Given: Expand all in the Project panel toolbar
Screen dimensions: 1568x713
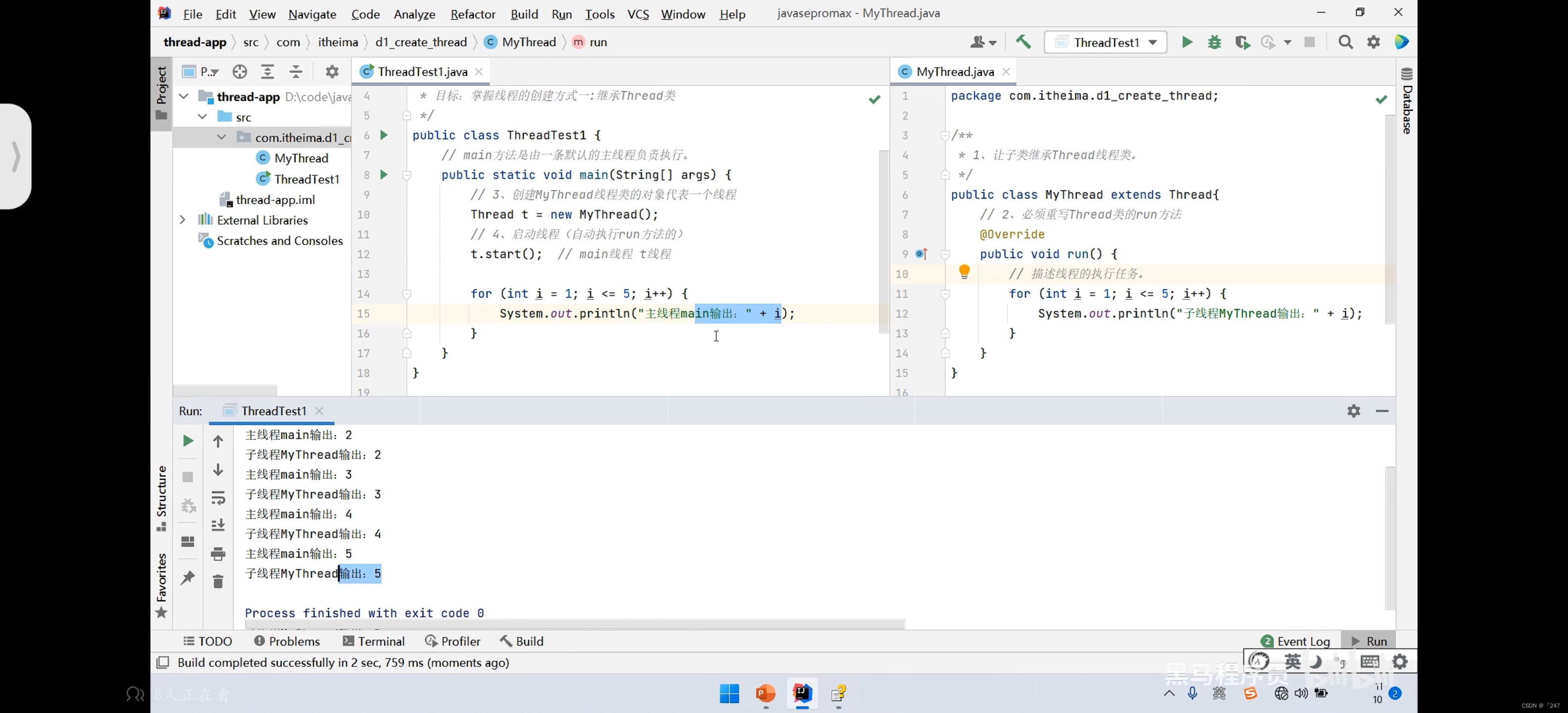Looking at the screenshot, I should [267, 72].
